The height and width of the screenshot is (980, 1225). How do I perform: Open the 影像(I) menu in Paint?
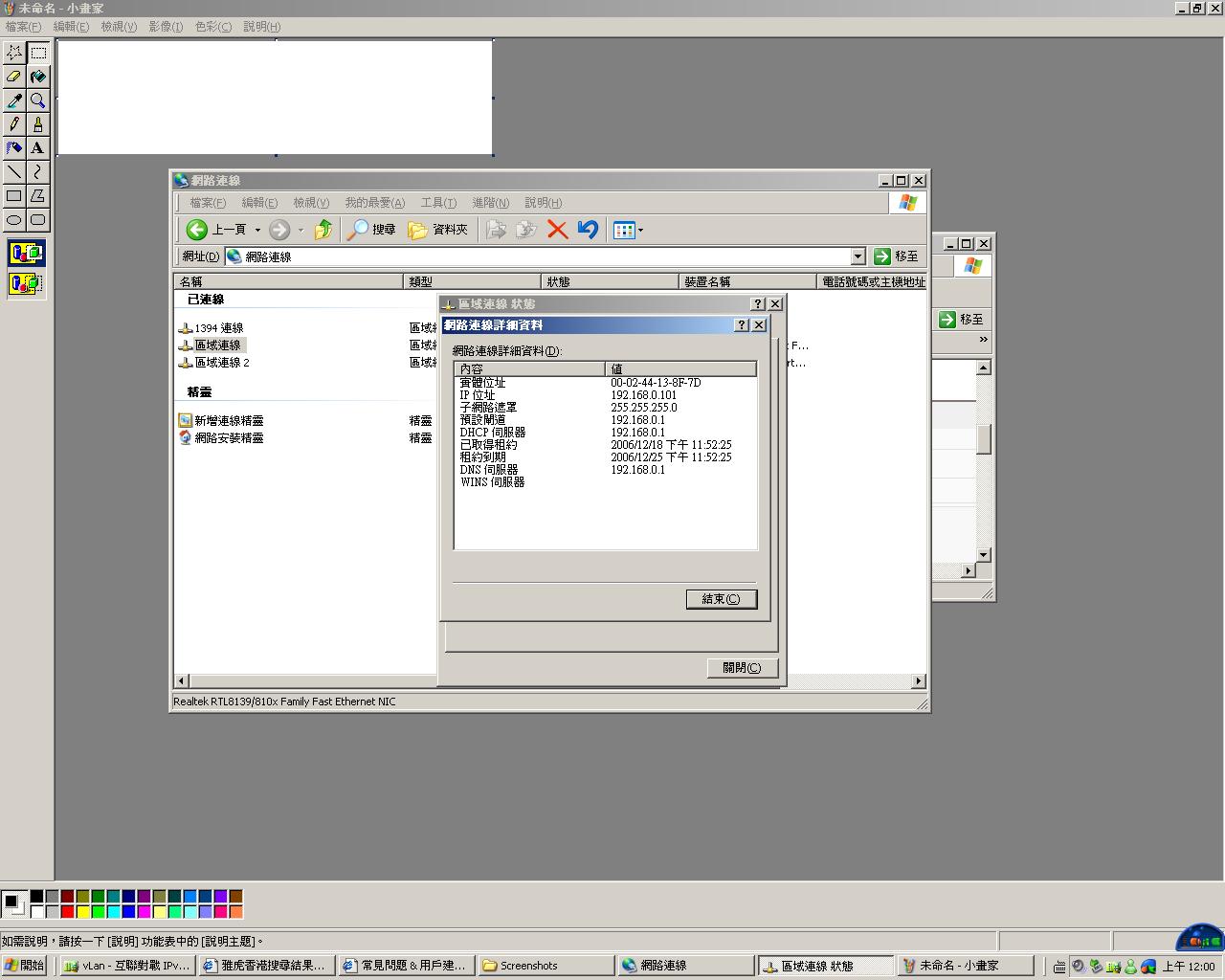click(166, 27)
